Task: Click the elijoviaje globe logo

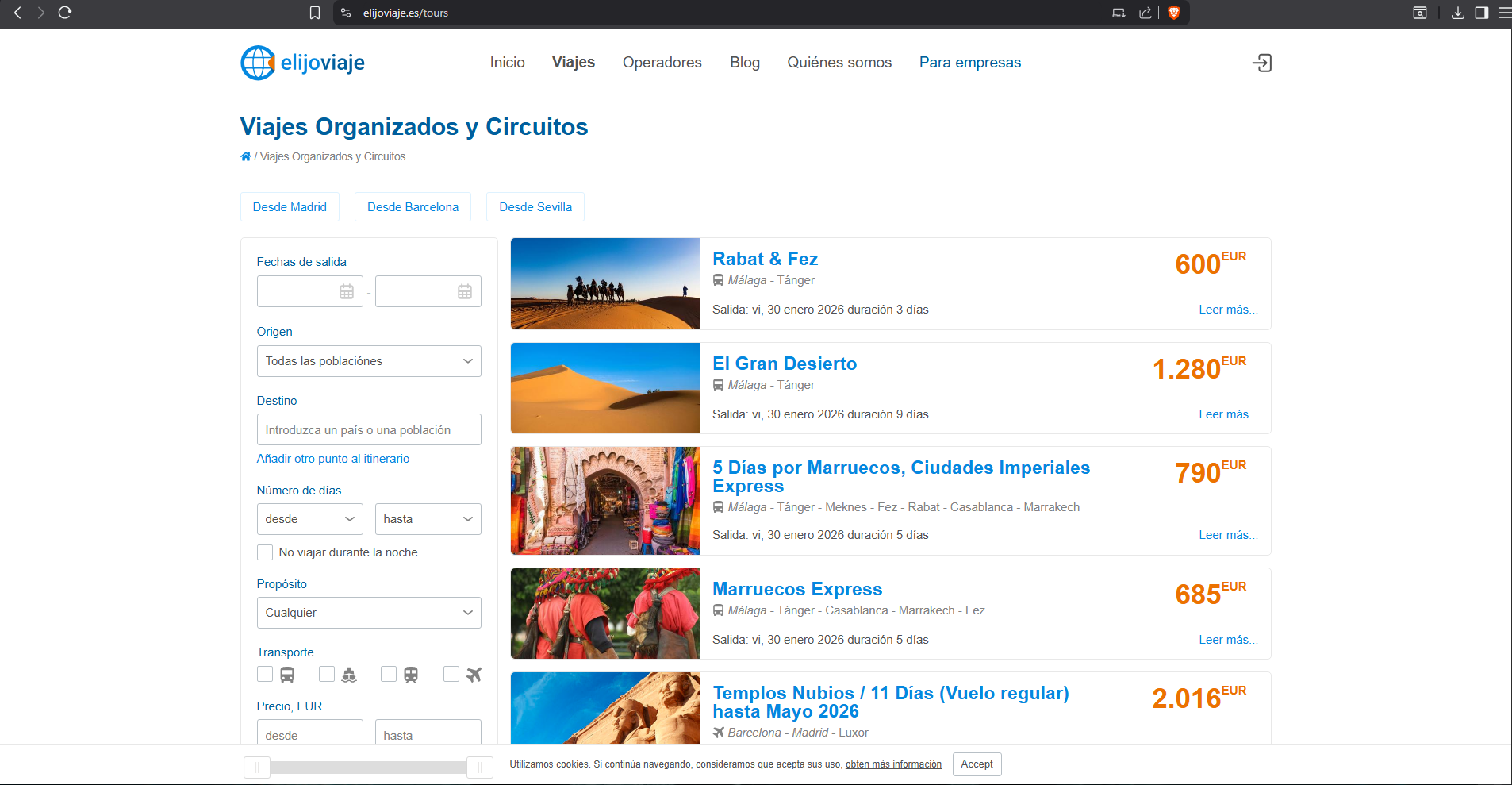Action: point(258,63)
